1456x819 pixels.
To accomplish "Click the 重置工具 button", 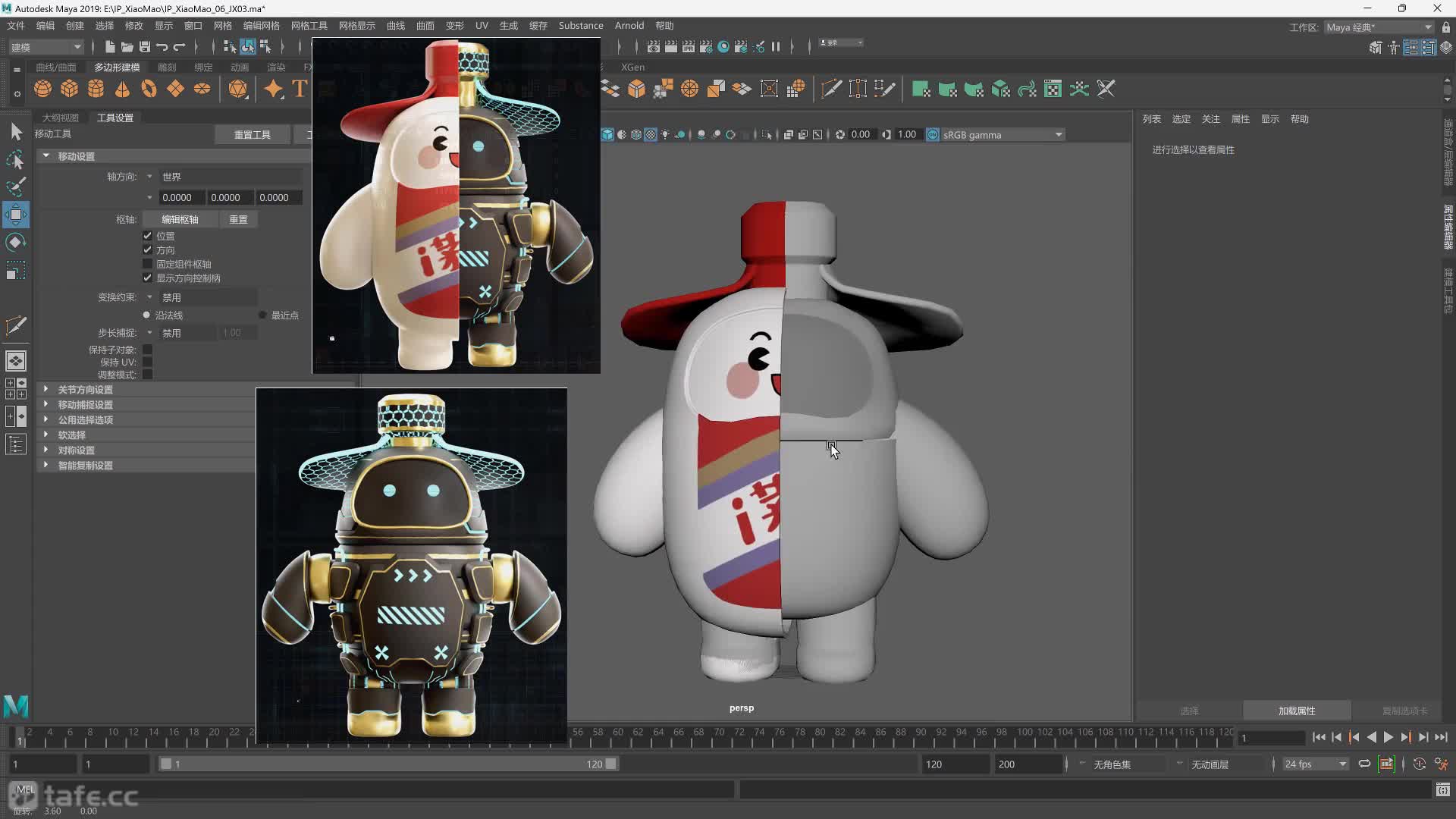I will pos(253,134).
